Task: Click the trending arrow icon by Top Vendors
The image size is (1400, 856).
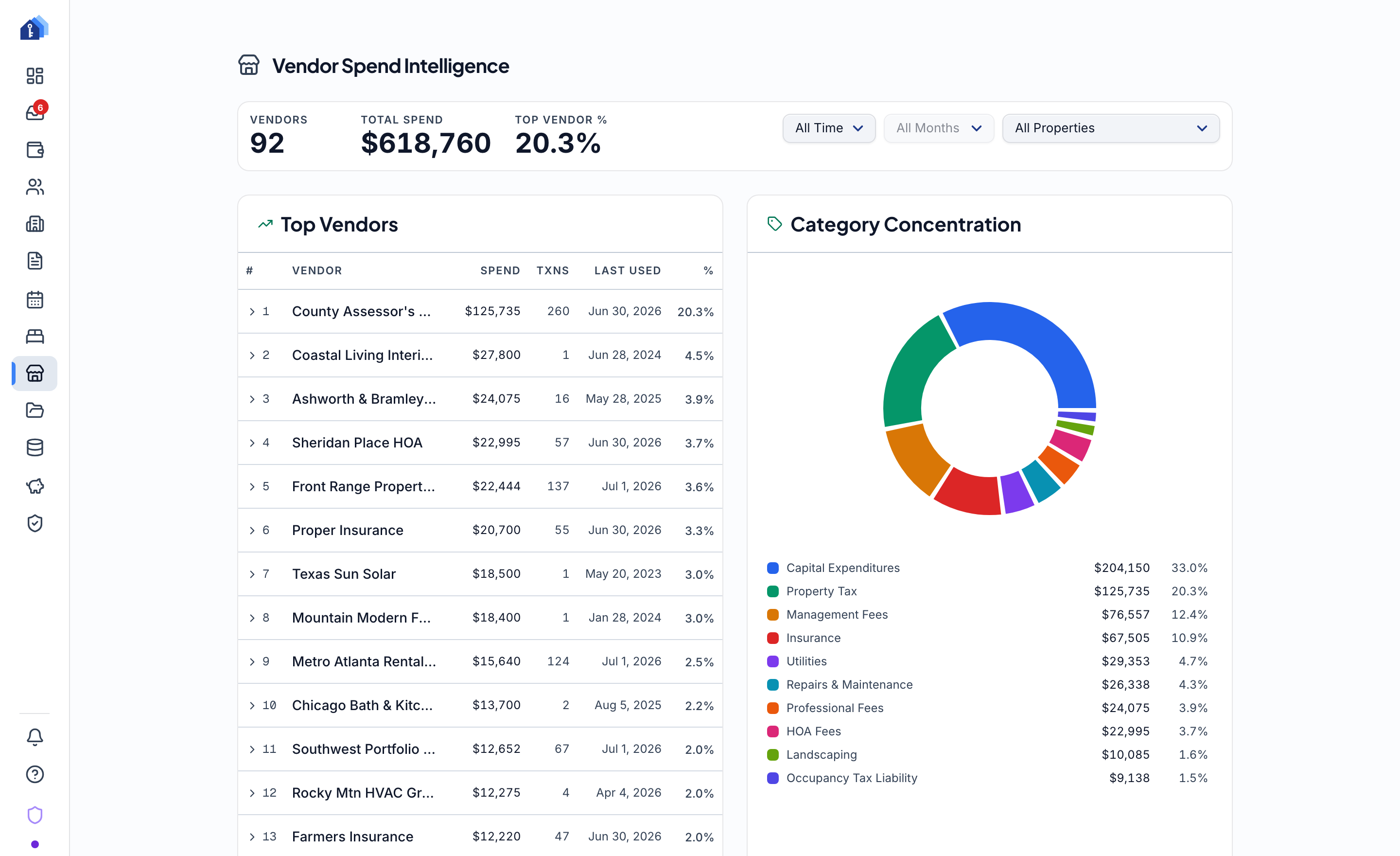Action: 265,225
